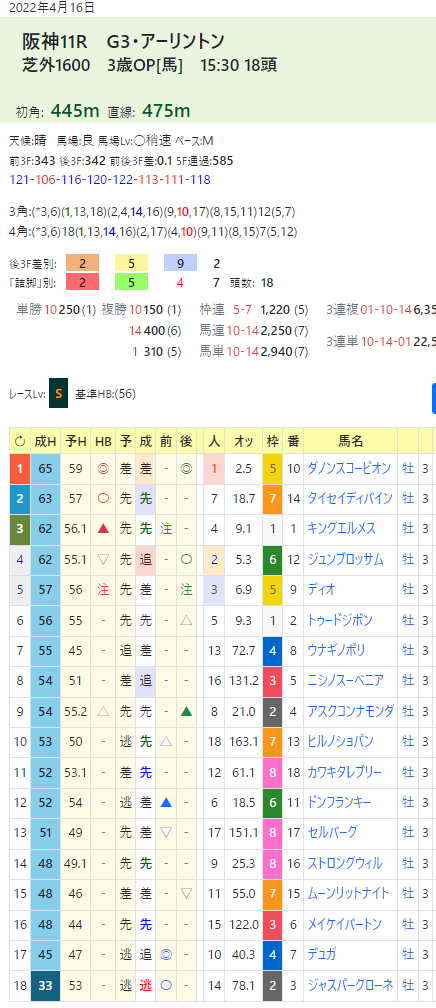Open horse page for ニシノスーベニア
Viewport: 436px width, 1008px height.
point(345,681)
